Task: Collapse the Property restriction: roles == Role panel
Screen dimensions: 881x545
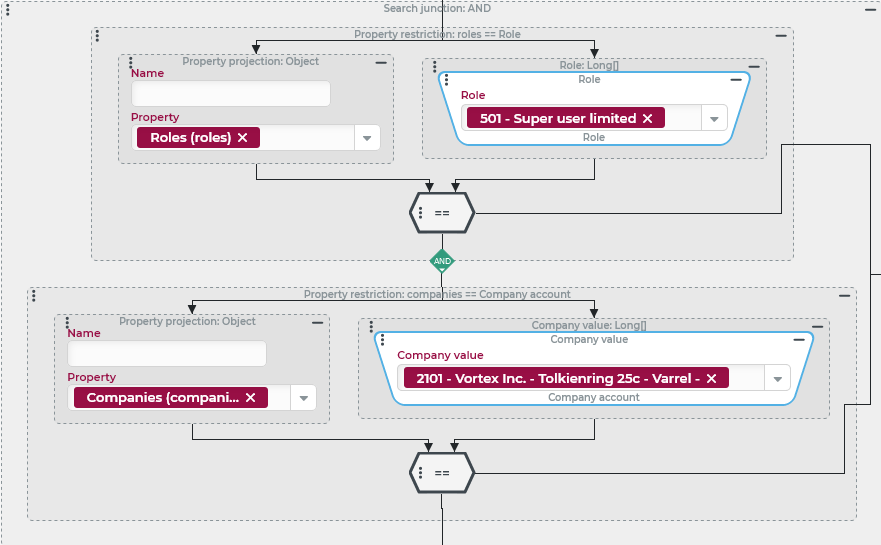Action: [781, 35]
